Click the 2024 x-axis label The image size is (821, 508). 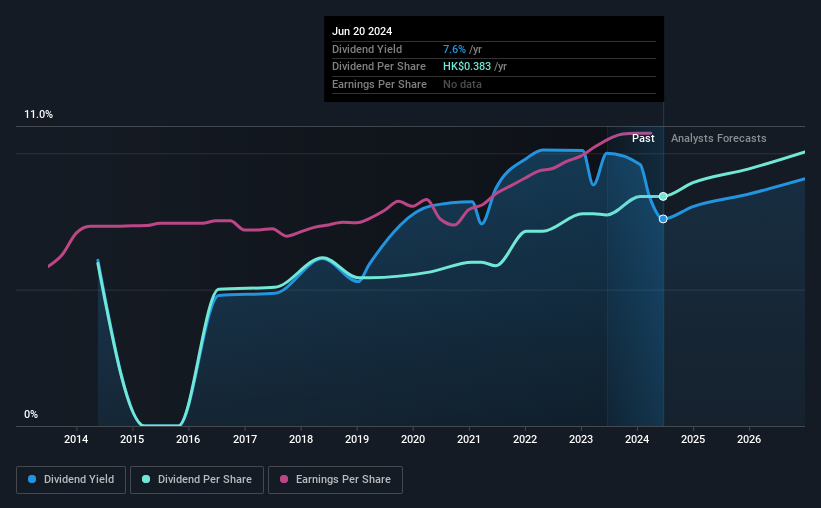coord(637,439)
